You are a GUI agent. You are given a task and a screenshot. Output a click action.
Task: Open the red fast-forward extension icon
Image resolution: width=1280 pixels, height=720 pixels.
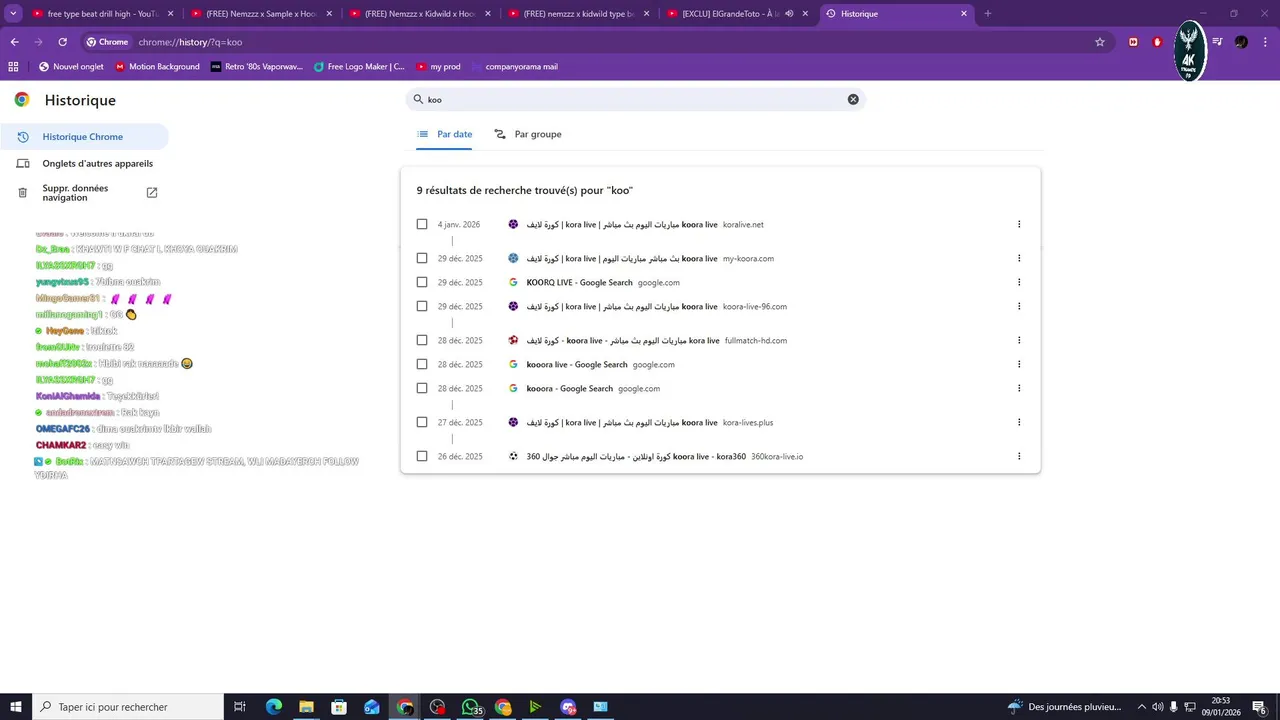tap(1133, 42)
